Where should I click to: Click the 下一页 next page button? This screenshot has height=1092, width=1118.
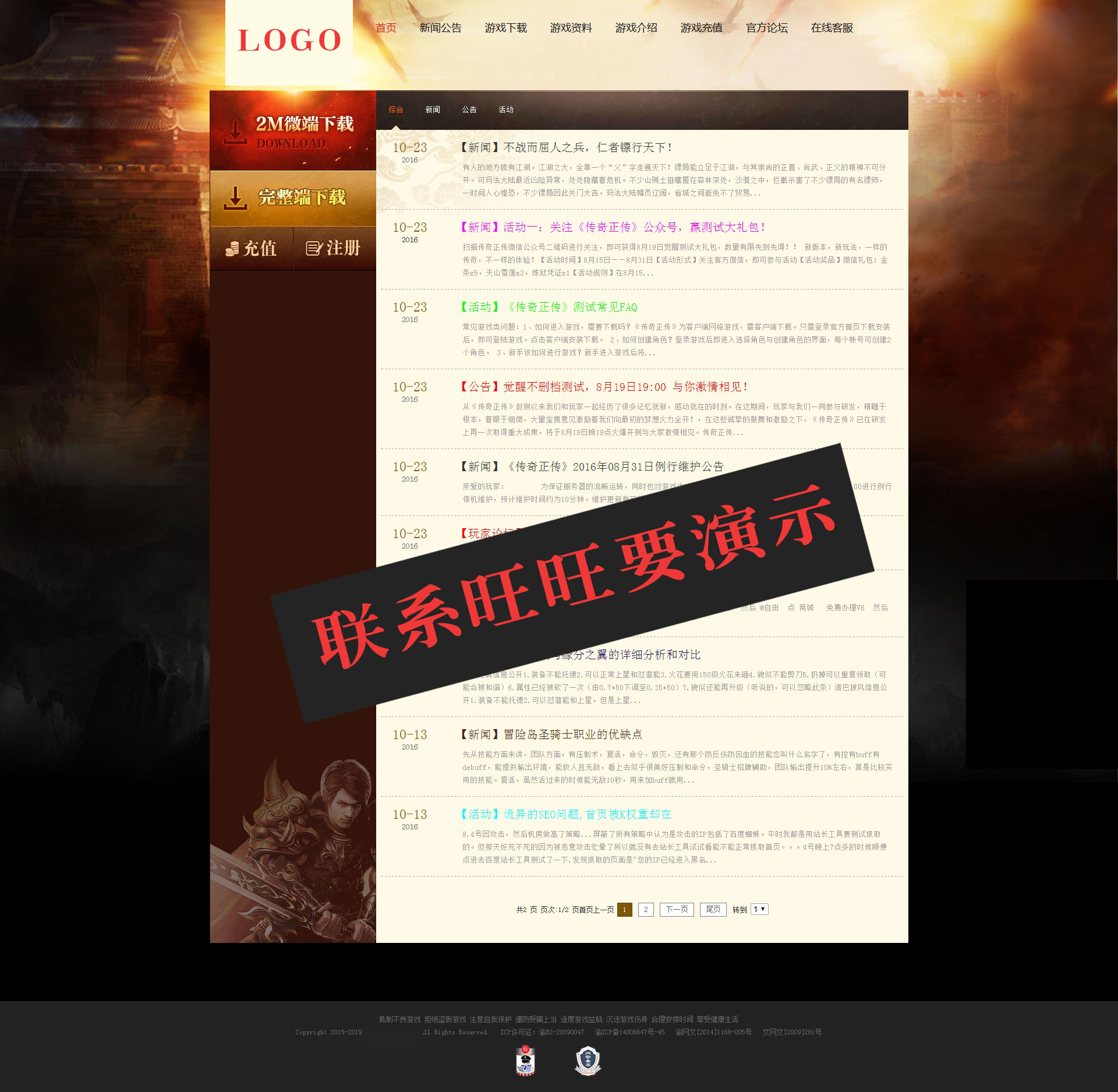coord(677,909)
